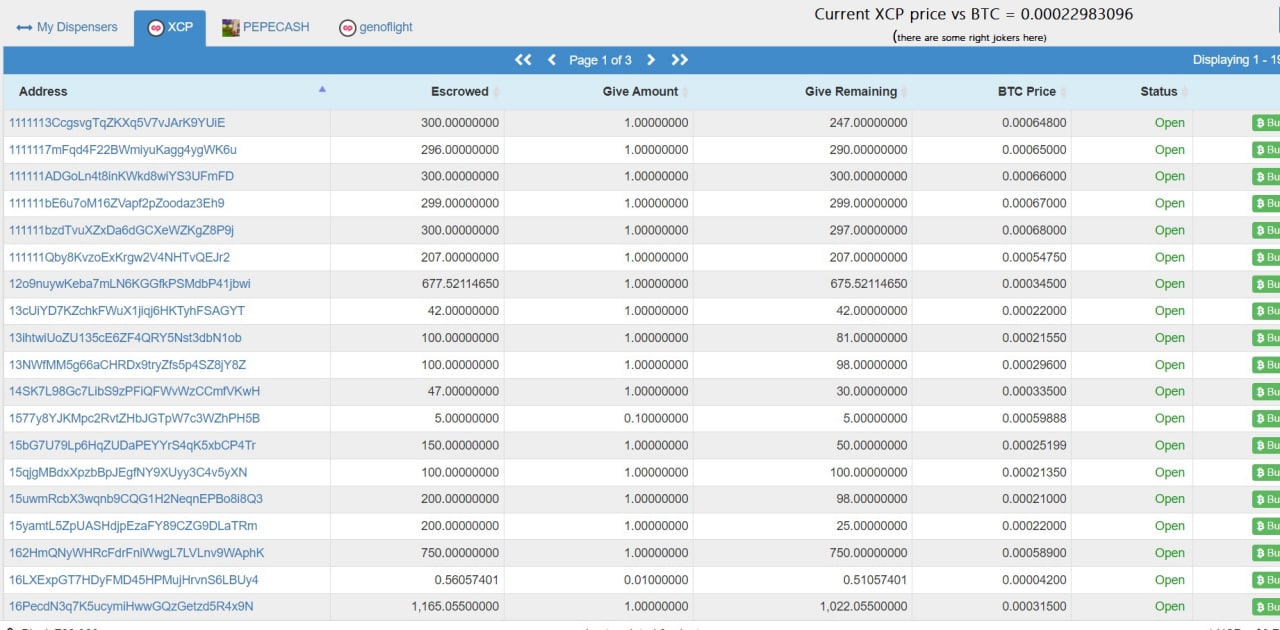Open address 111111bzdTvuXZxDa6dGCXeWZKgZ8P9j
This screenshot has height=630, width=1280.
point(121,231)
